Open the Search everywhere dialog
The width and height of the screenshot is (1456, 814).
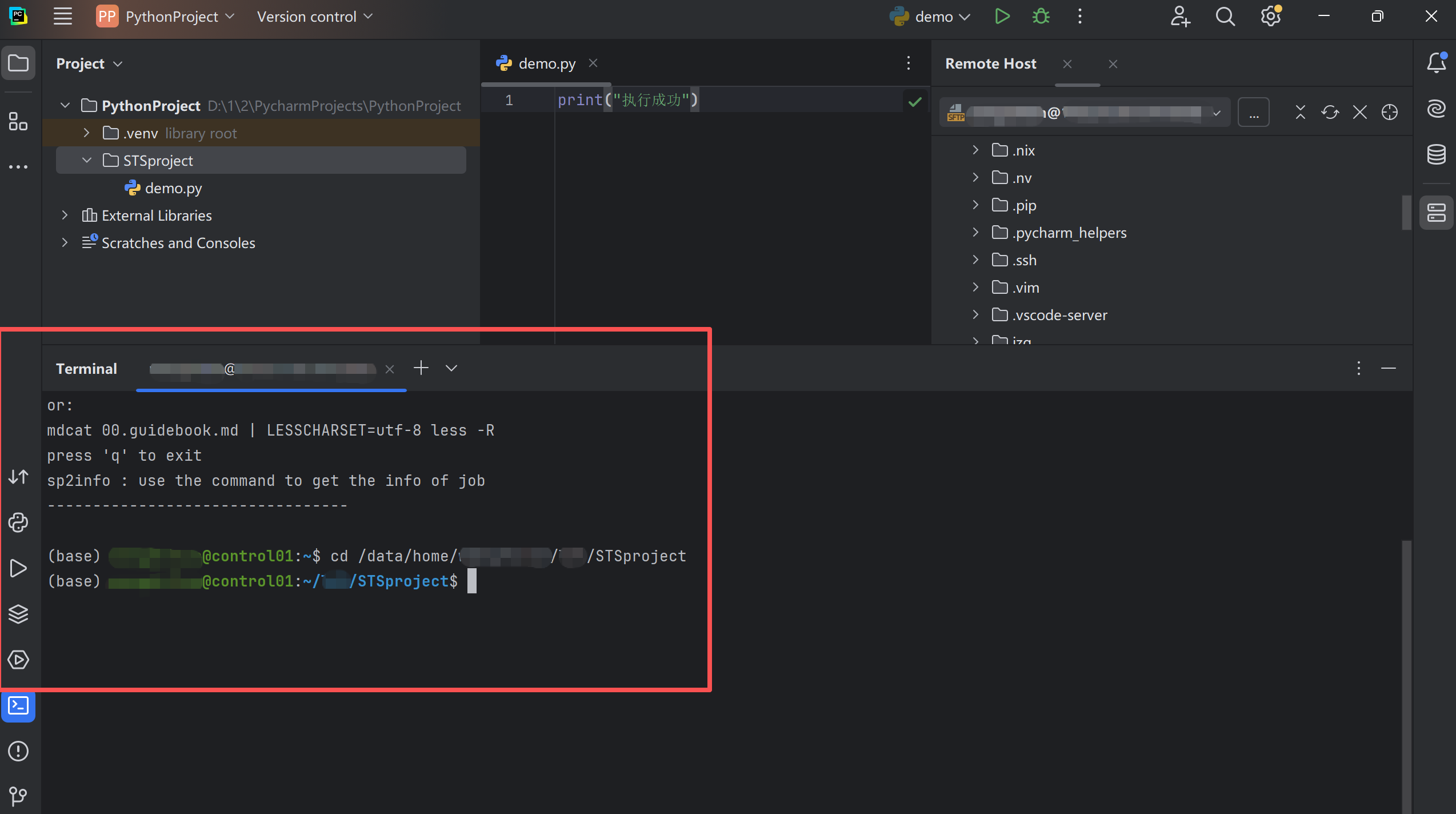(1225, 16)
